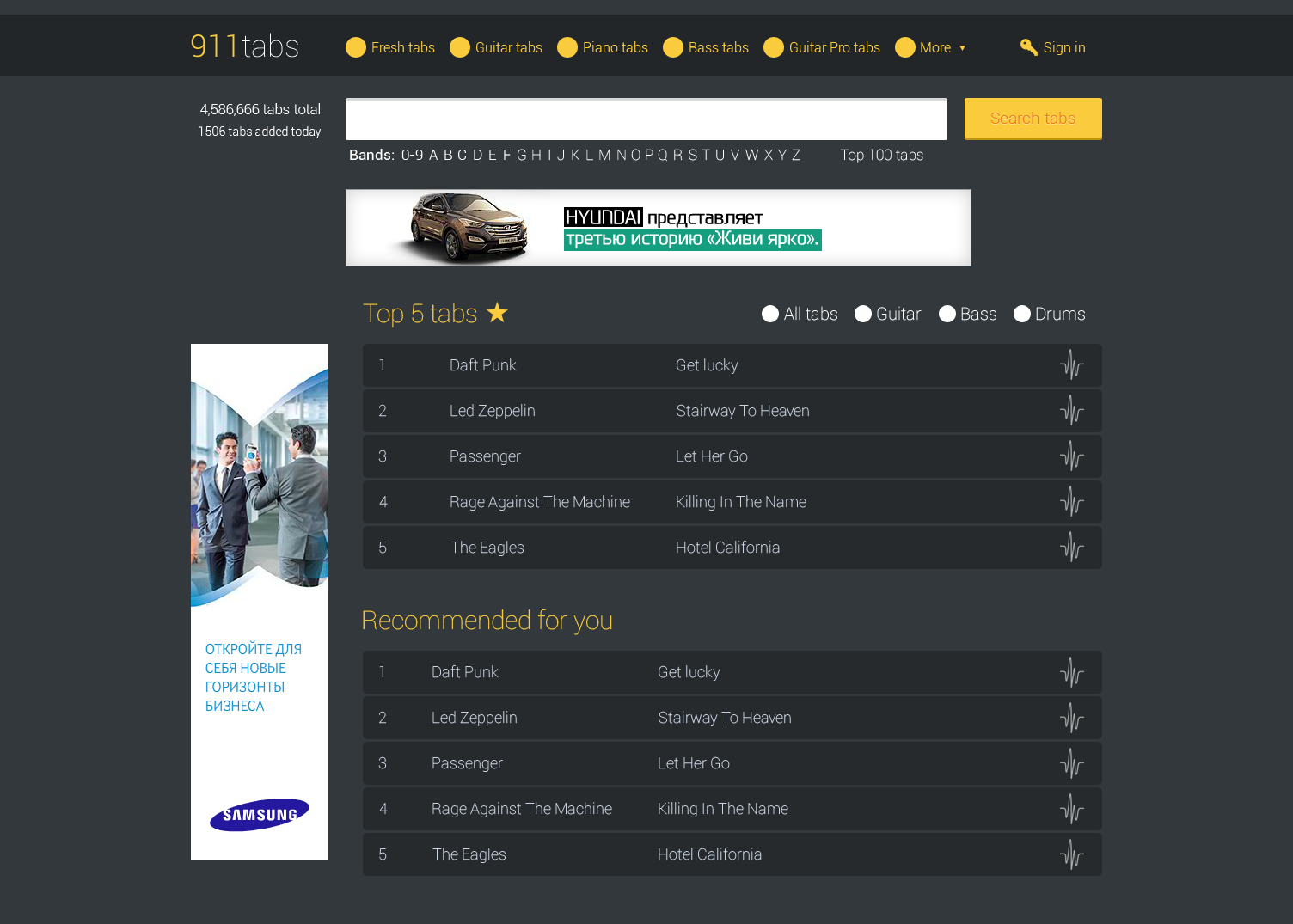Browse bands starting with letter M
This screenshot has height=924, width=1293.
604,156
